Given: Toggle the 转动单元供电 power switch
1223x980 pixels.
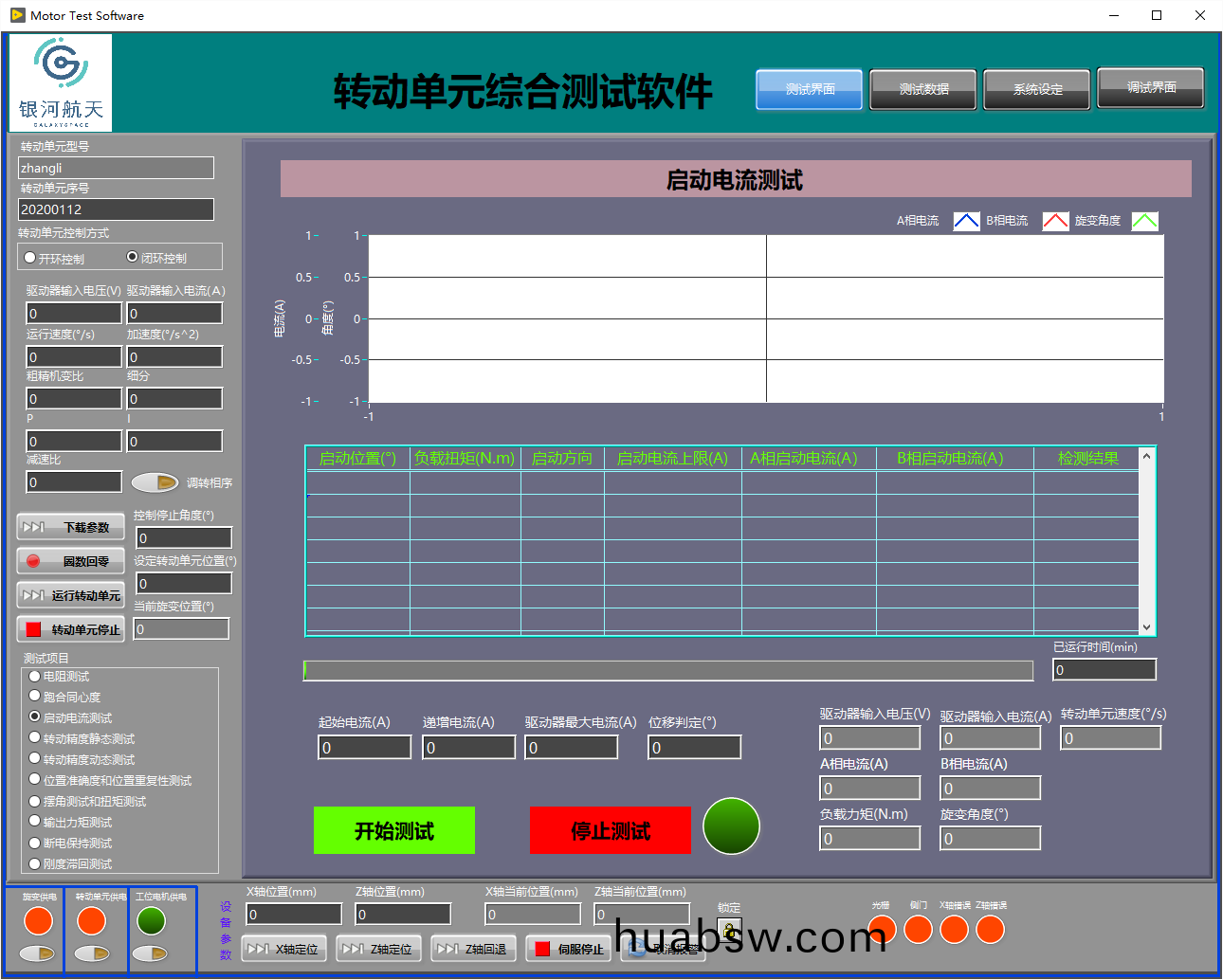Looking at the screenshot, I should 92,953.
